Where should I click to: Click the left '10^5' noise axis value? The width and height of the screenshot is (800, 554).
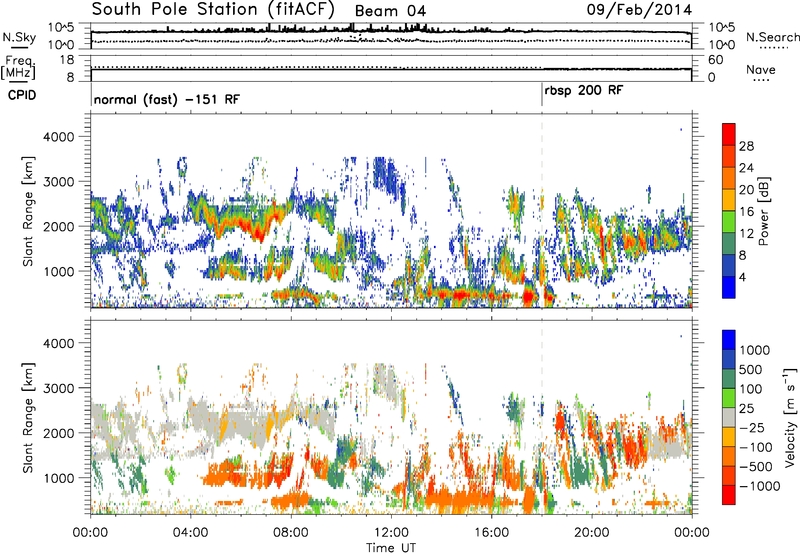[62, 28]
